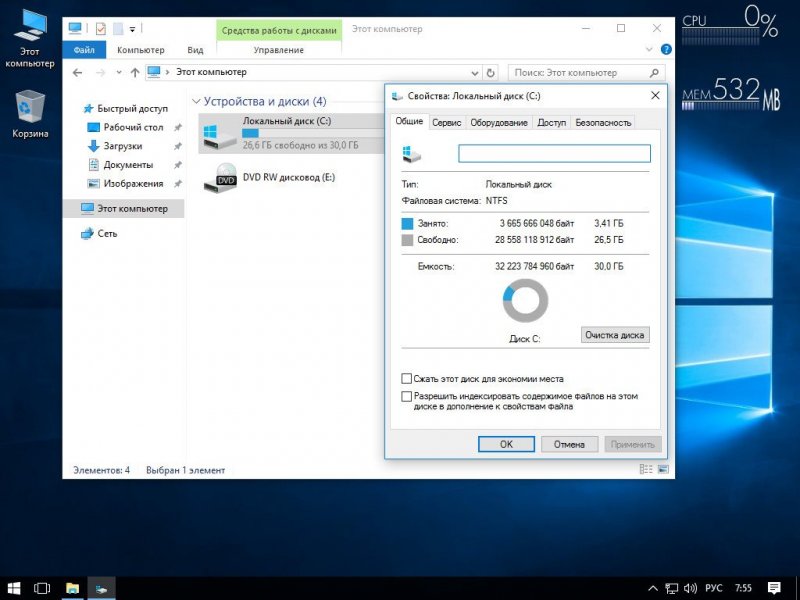
Task: Open Изображения in navigation pane
Action: point(126,184)
